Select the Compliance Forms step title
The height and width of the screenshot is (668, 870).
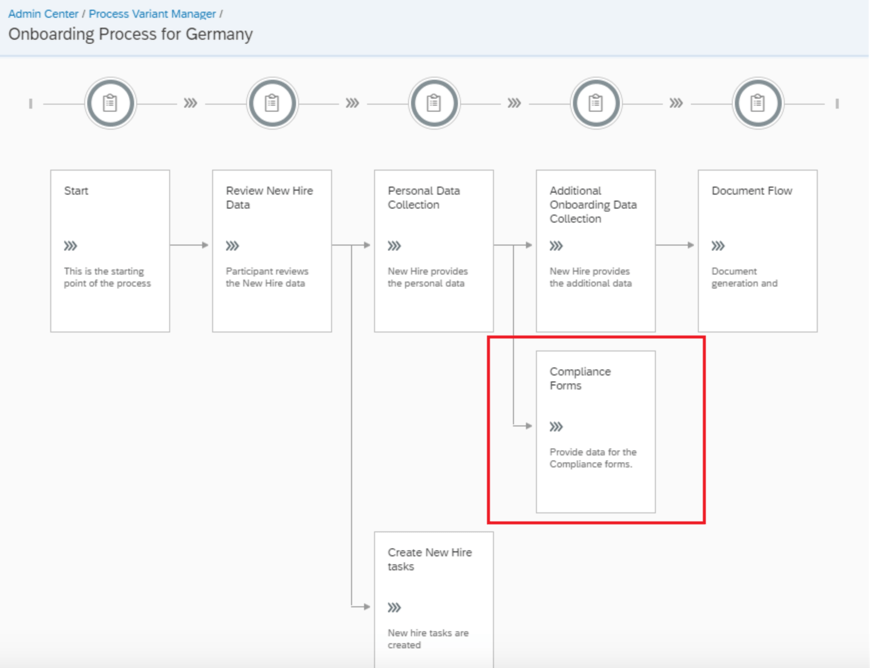[580, 378]
